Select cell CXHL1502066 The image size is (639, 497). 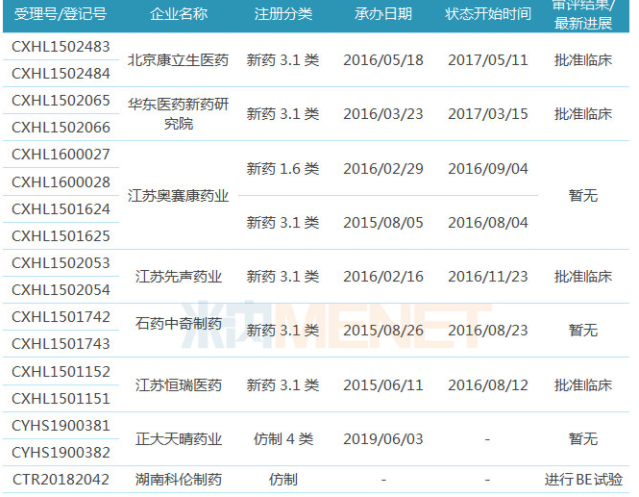click(x=61, y=128)
